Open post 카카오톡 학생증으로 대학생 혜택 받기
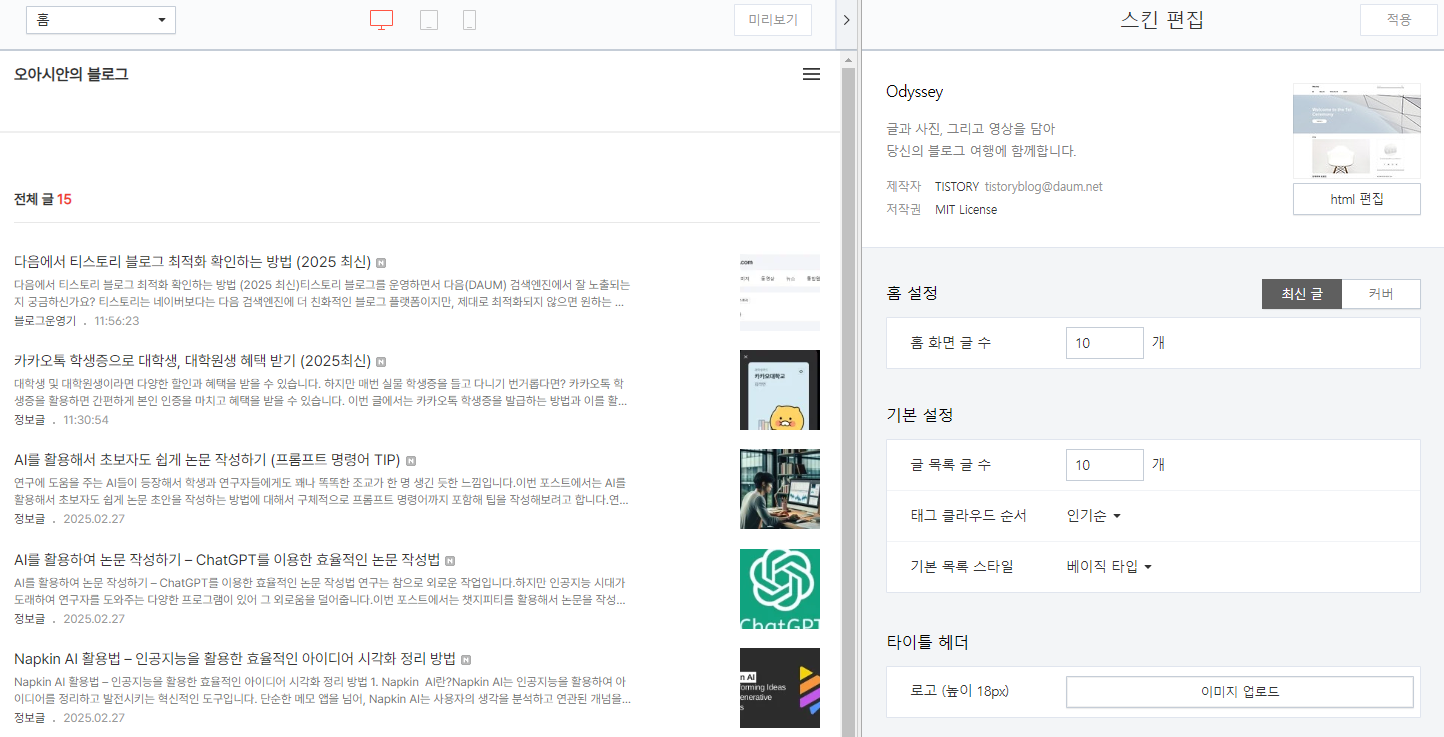 pos(193,361)
